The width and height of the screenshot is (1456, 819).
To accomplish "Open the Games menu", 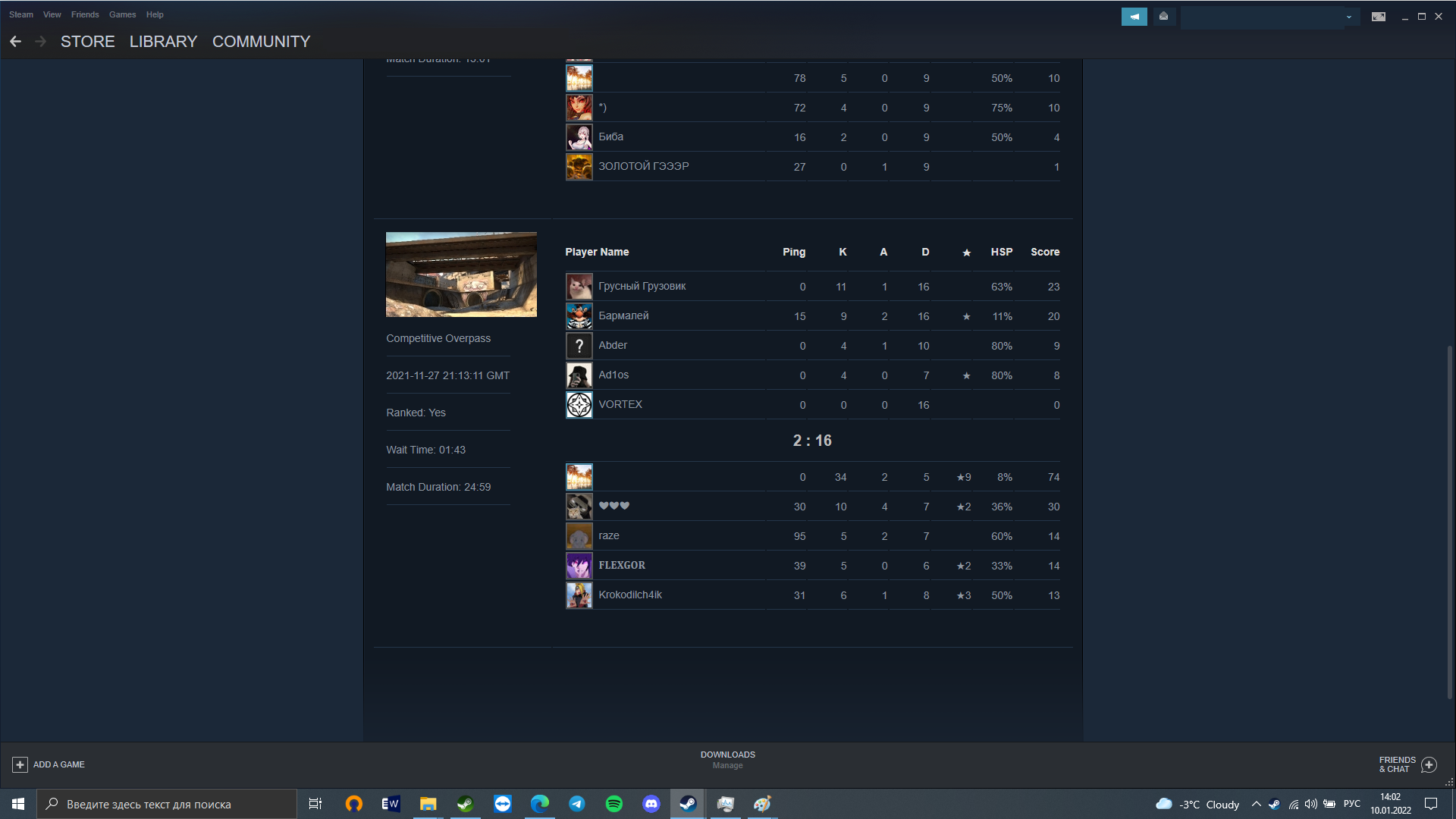I will tap(122, 14).
